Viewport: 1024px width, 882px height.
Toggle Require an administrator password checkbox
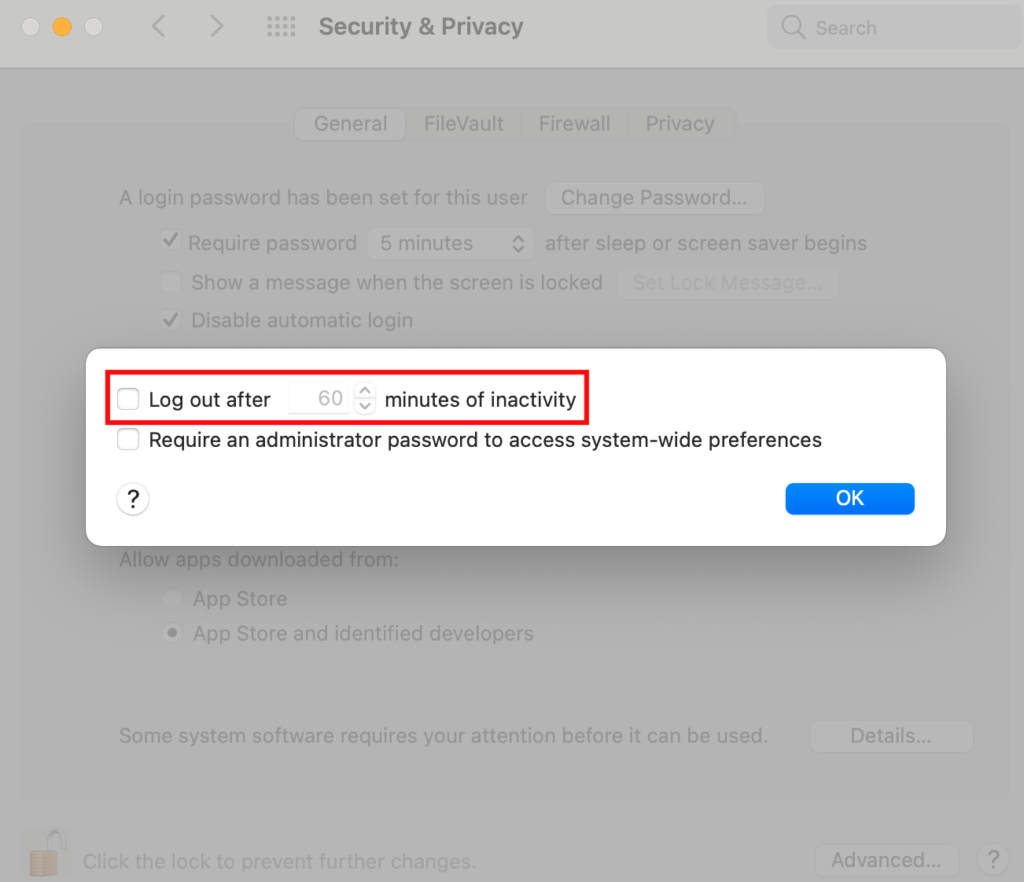pyautogui.click(x=128, y=440)
